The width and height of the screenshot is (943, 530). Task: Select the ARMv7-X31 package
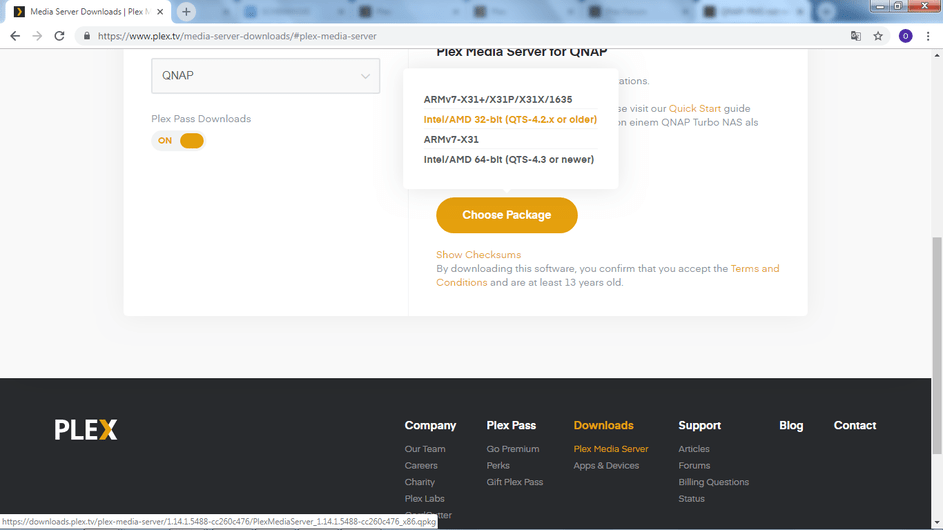(x=451, y=139)
